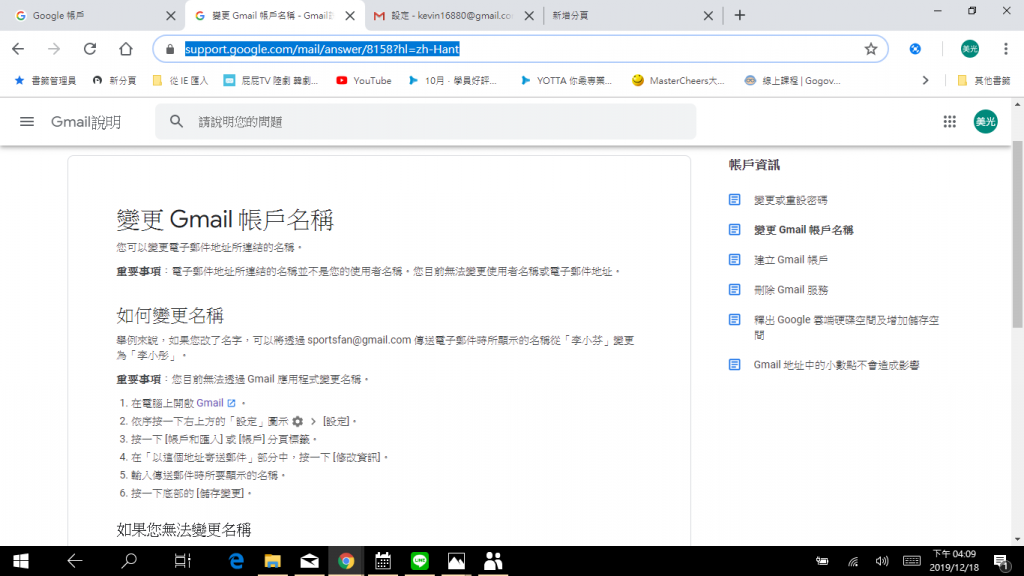Image resolution: width=1024 pixels, height=576 pixels.
Task: Open the Mail app on the taskbar
Action: [310, 561]
